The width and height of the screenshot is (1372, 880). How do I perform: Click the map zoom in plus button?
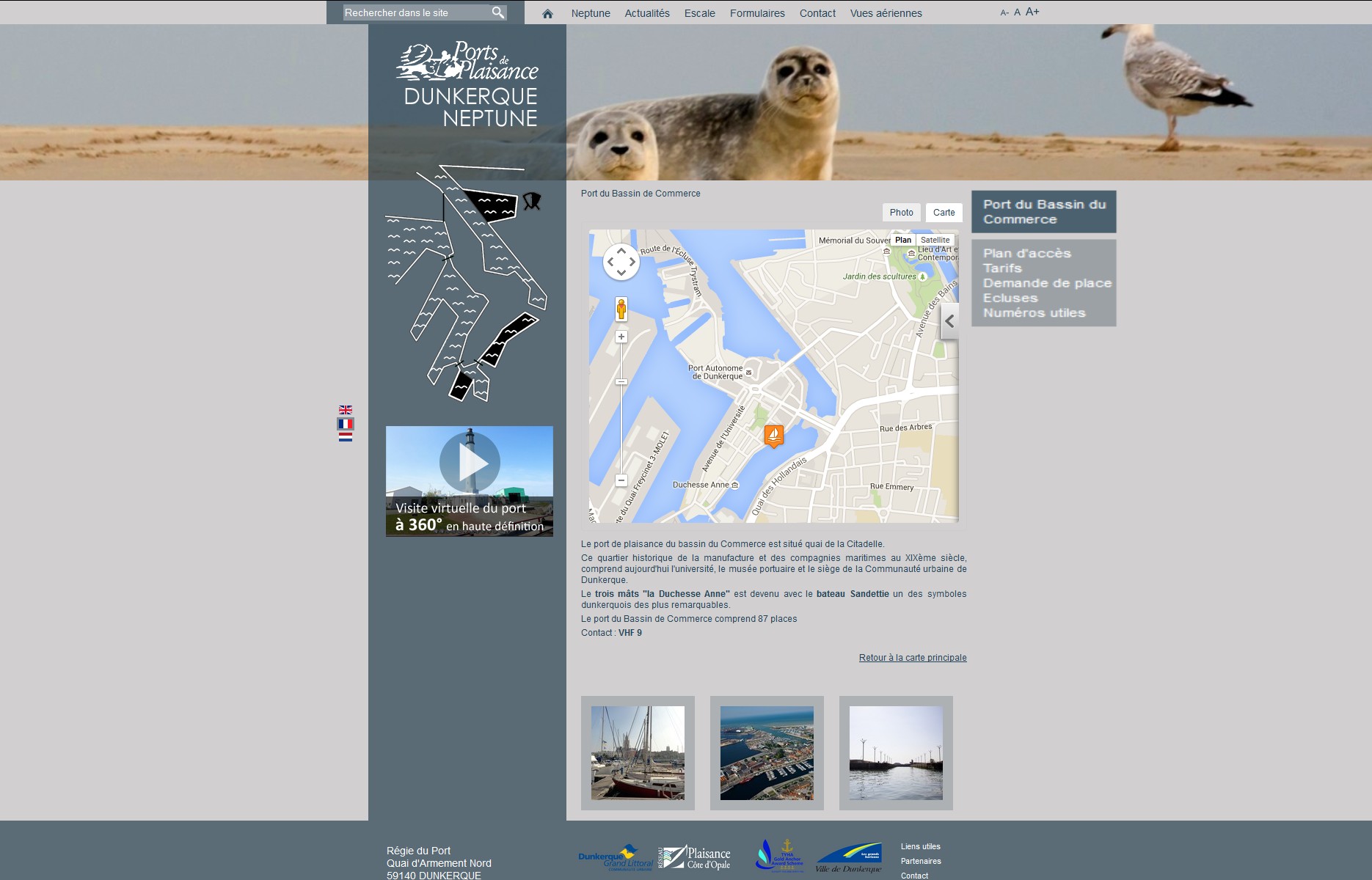click(x=621, y=337)
